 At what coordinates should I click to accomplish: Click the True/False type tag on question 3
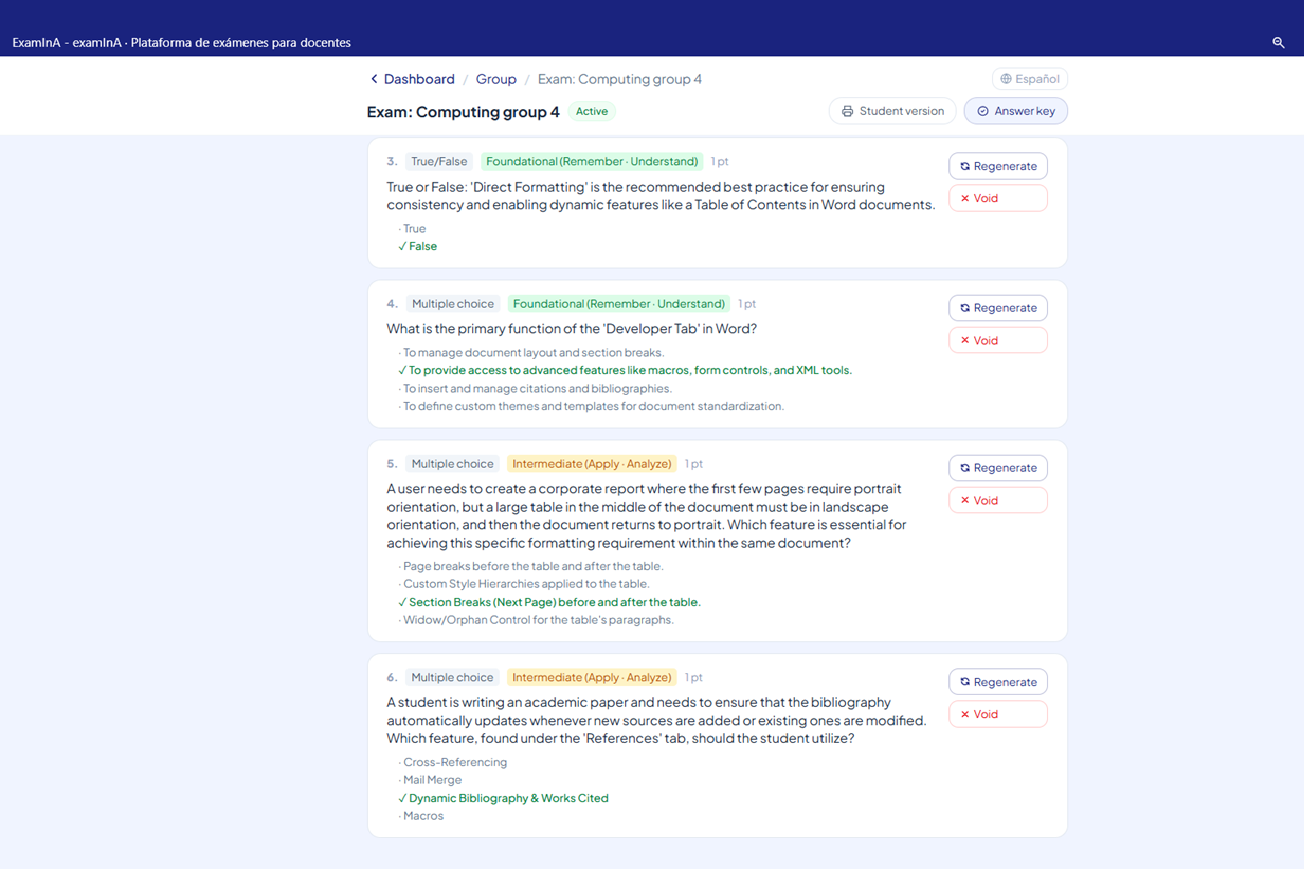[x=439, y=161]
